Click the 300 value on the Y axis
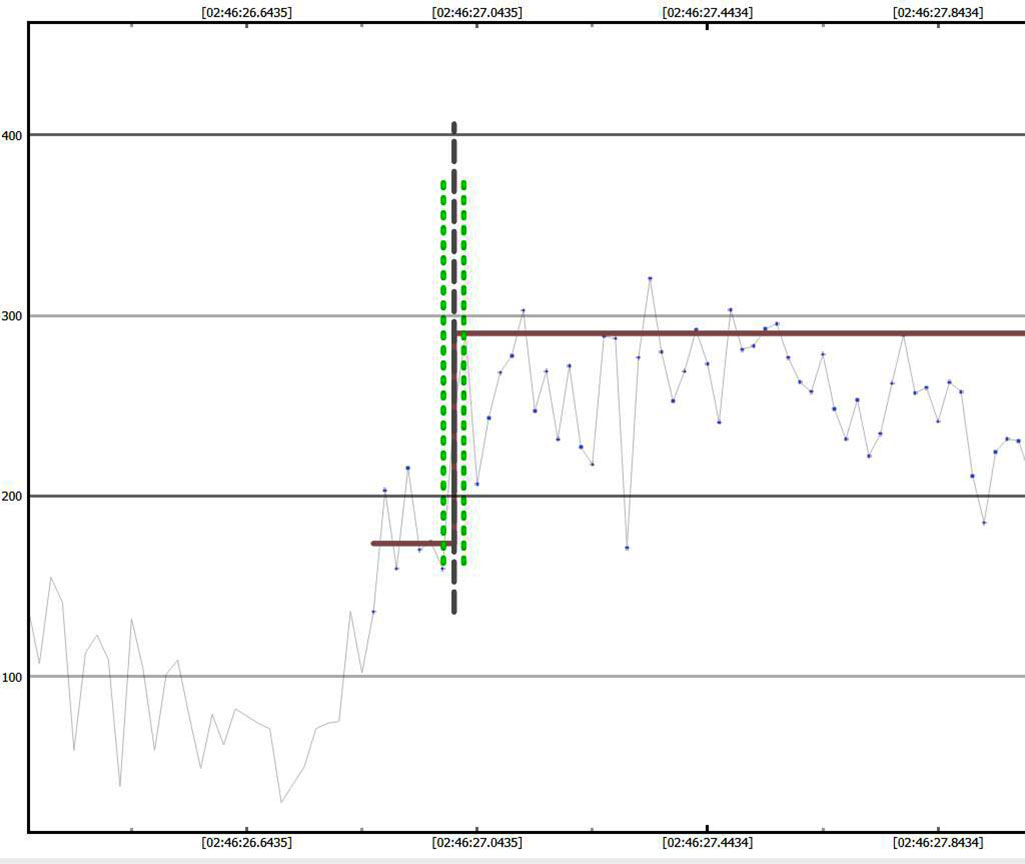1025x864 pixels. click(x=12, y=316)
